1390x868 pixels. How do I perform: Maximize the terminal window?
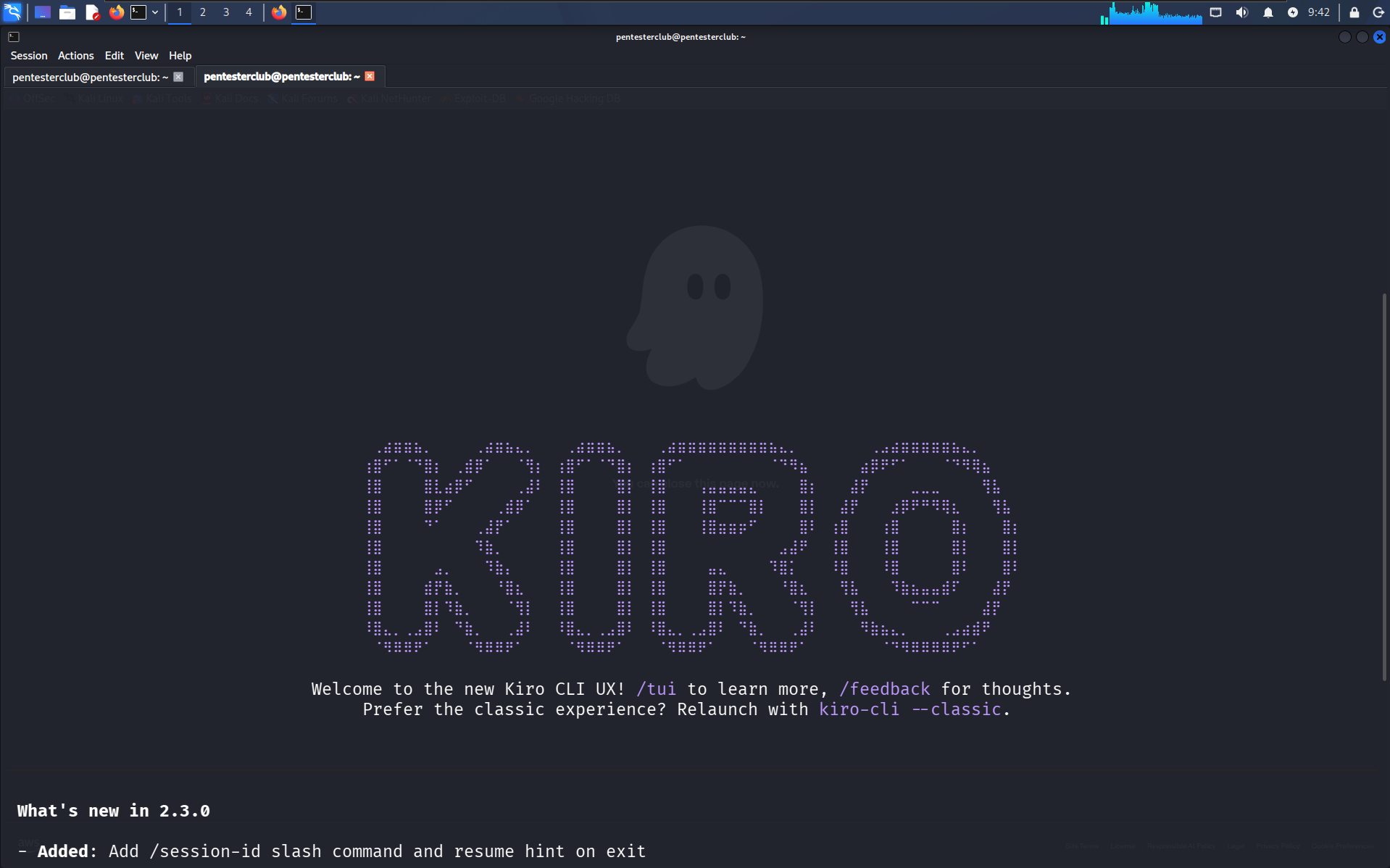tap(1362, 37)
